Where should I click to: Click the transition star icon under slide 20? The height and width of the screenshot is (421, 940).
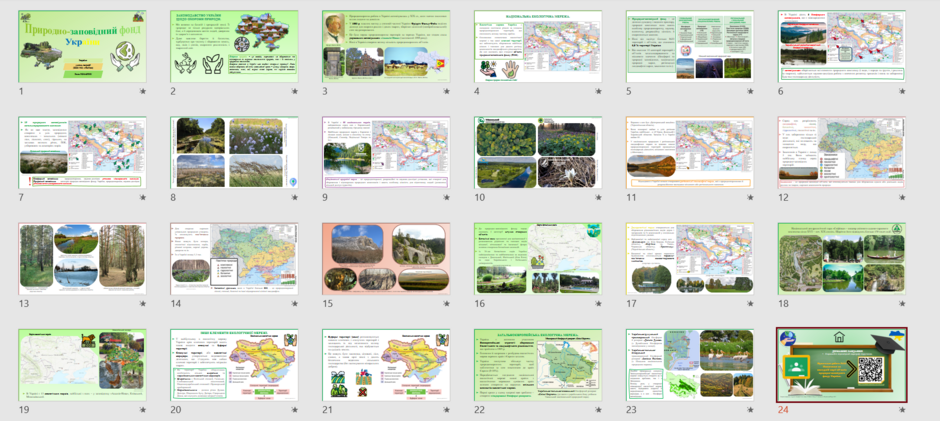tap(294, 410)
